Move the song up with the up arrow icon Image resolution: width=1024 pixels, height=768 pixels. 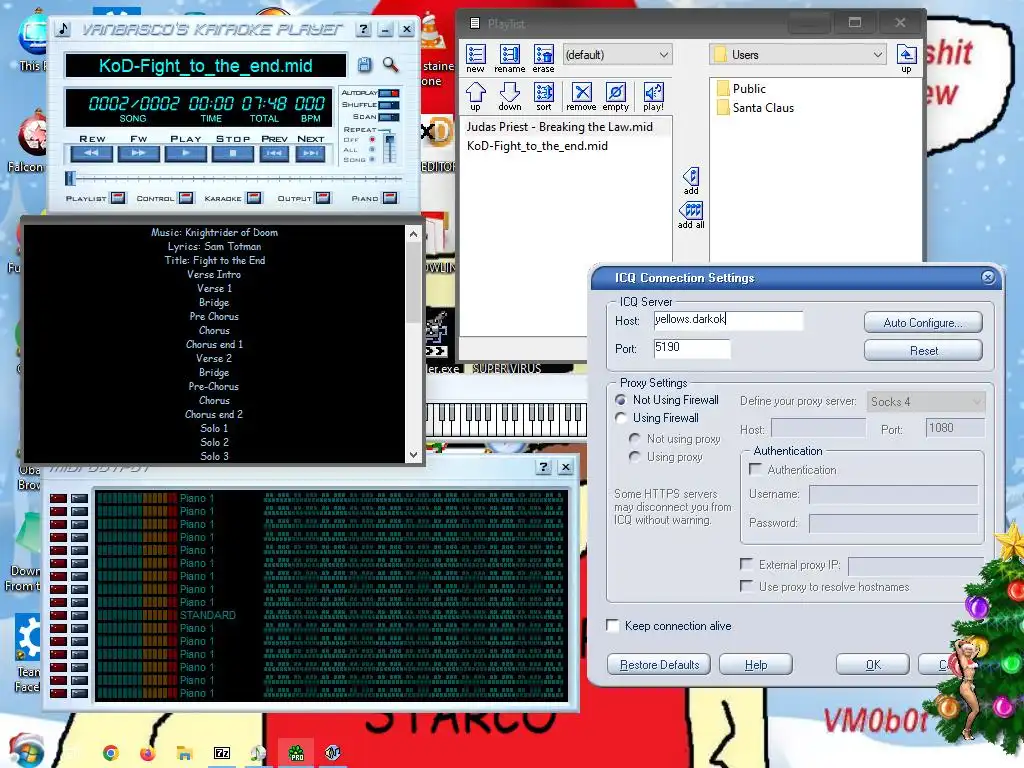click(x=475, y=96)
